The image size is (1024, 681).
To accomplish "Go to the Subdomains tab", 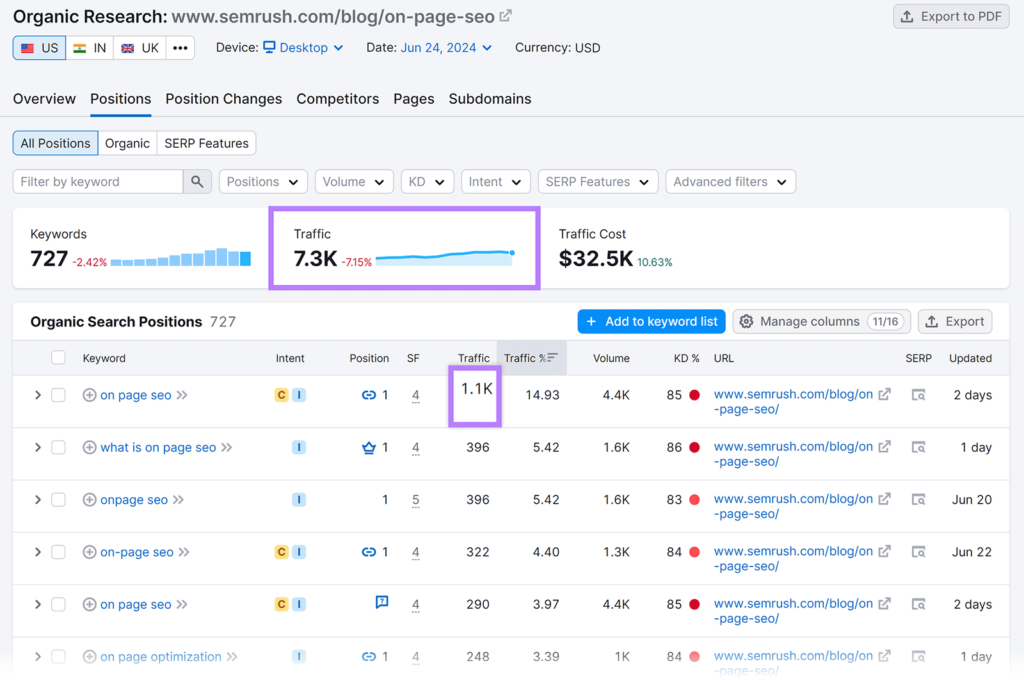I will click(x=490, y=99).
